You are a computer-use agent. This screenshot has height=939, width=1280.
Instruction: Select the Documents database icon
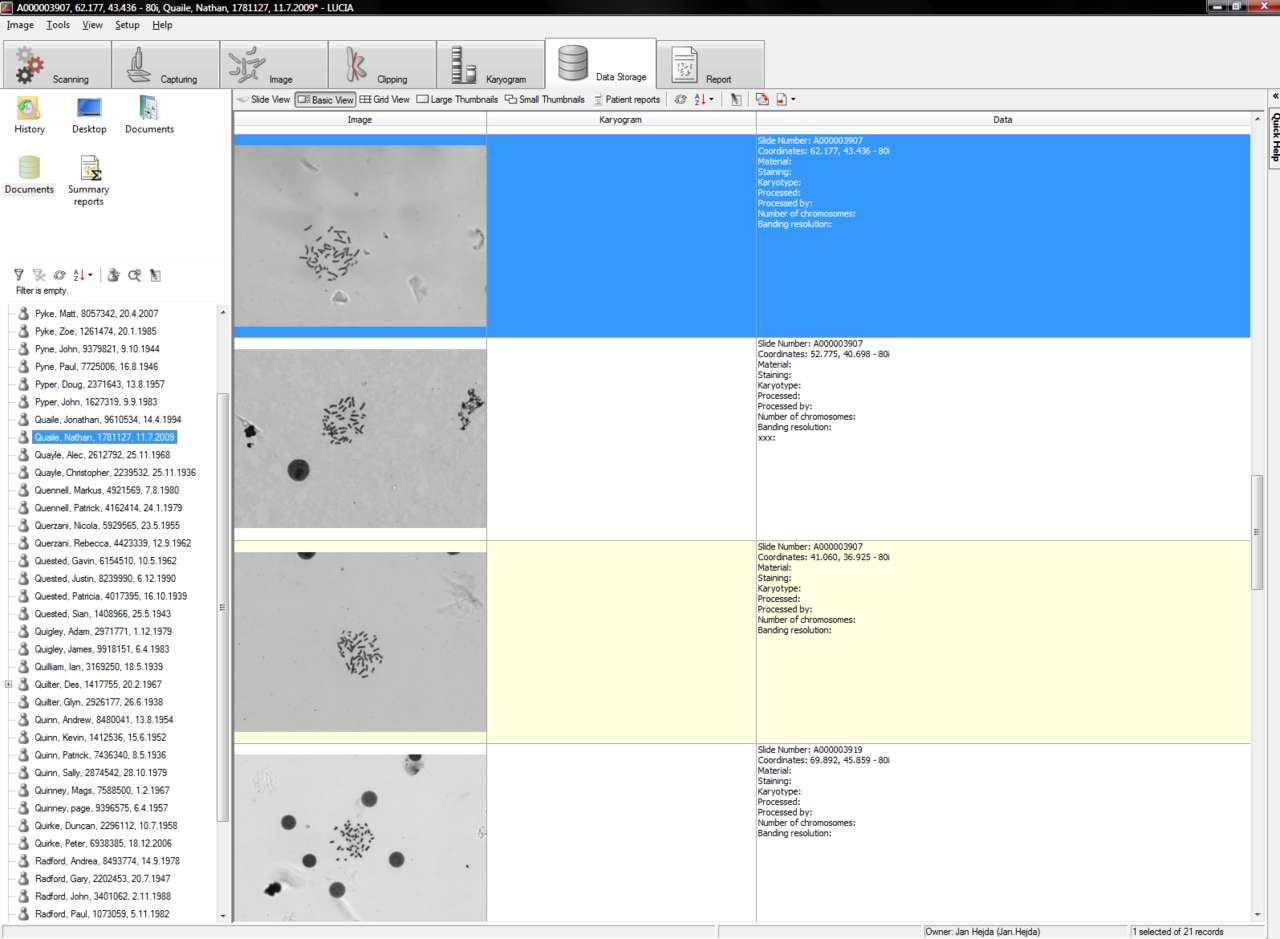(x=29, y=175)
